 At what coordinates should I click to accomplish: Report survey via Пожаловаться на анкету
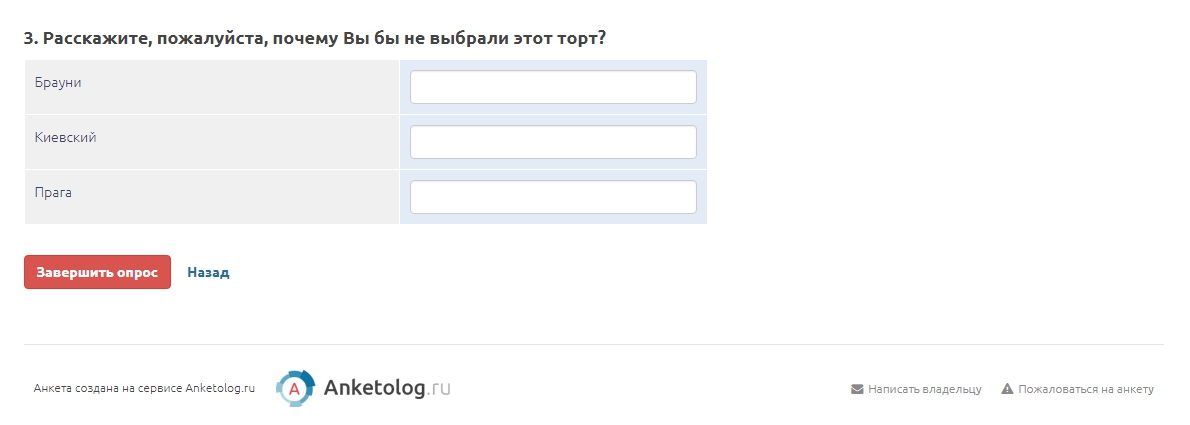pyautogui.click(x=1085, y=389)
